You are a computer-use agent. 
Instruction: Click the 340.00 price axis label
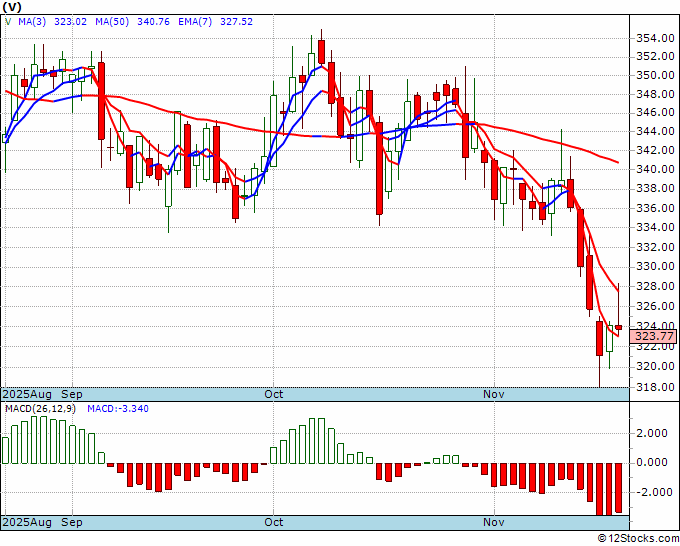tap(655, 170)
